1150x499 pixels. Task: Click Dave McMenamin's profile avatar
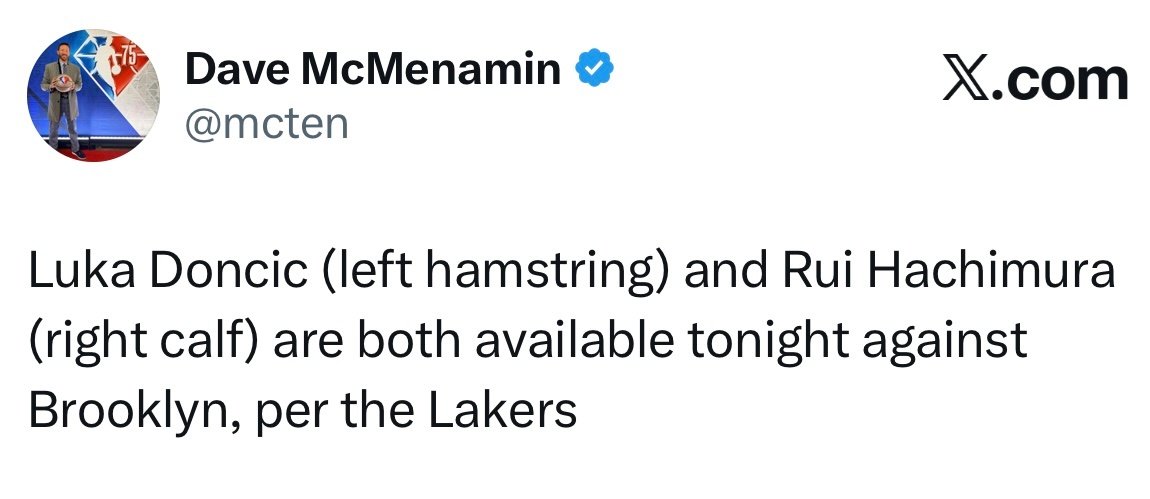point(93,98)
